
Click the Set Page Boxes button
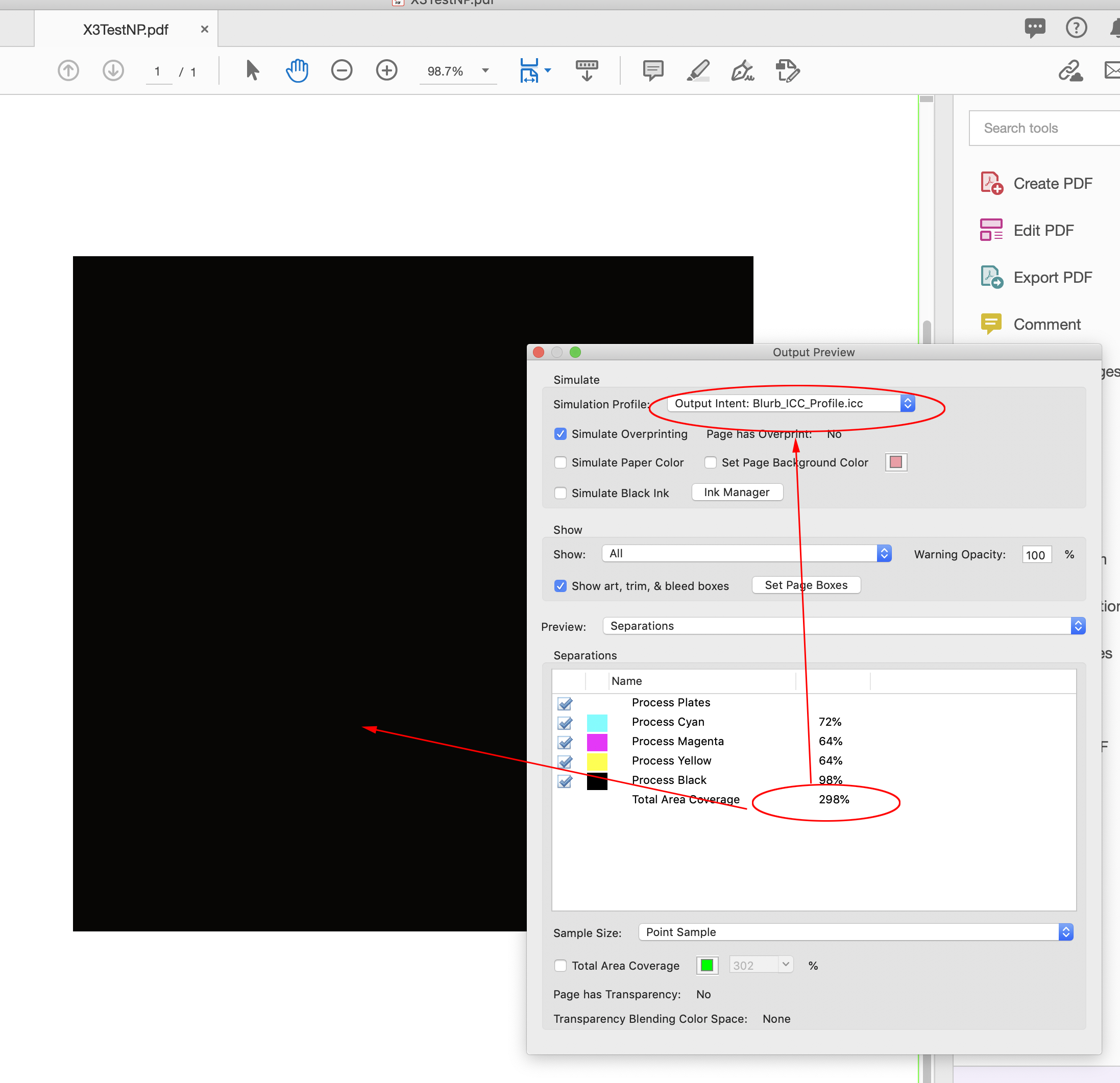coord(805,585)
